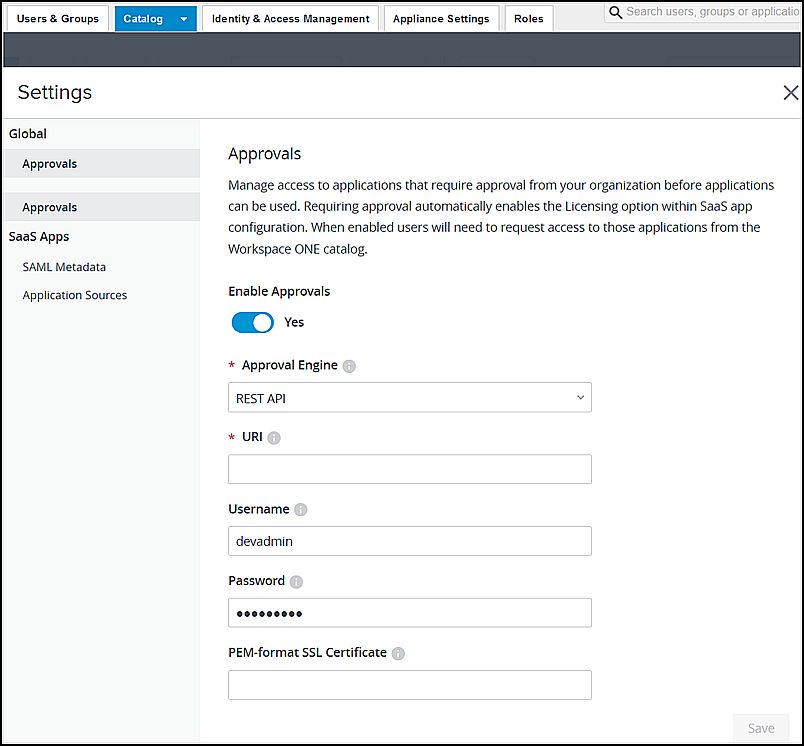
Task: Select first Approvals item under Global
Action: (102, 164)
